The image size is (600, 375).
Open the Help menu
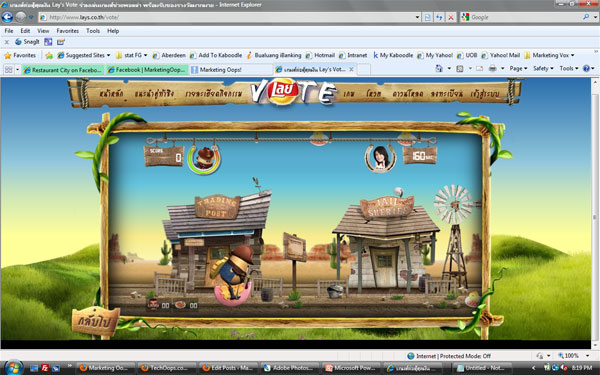coord(113,31)
